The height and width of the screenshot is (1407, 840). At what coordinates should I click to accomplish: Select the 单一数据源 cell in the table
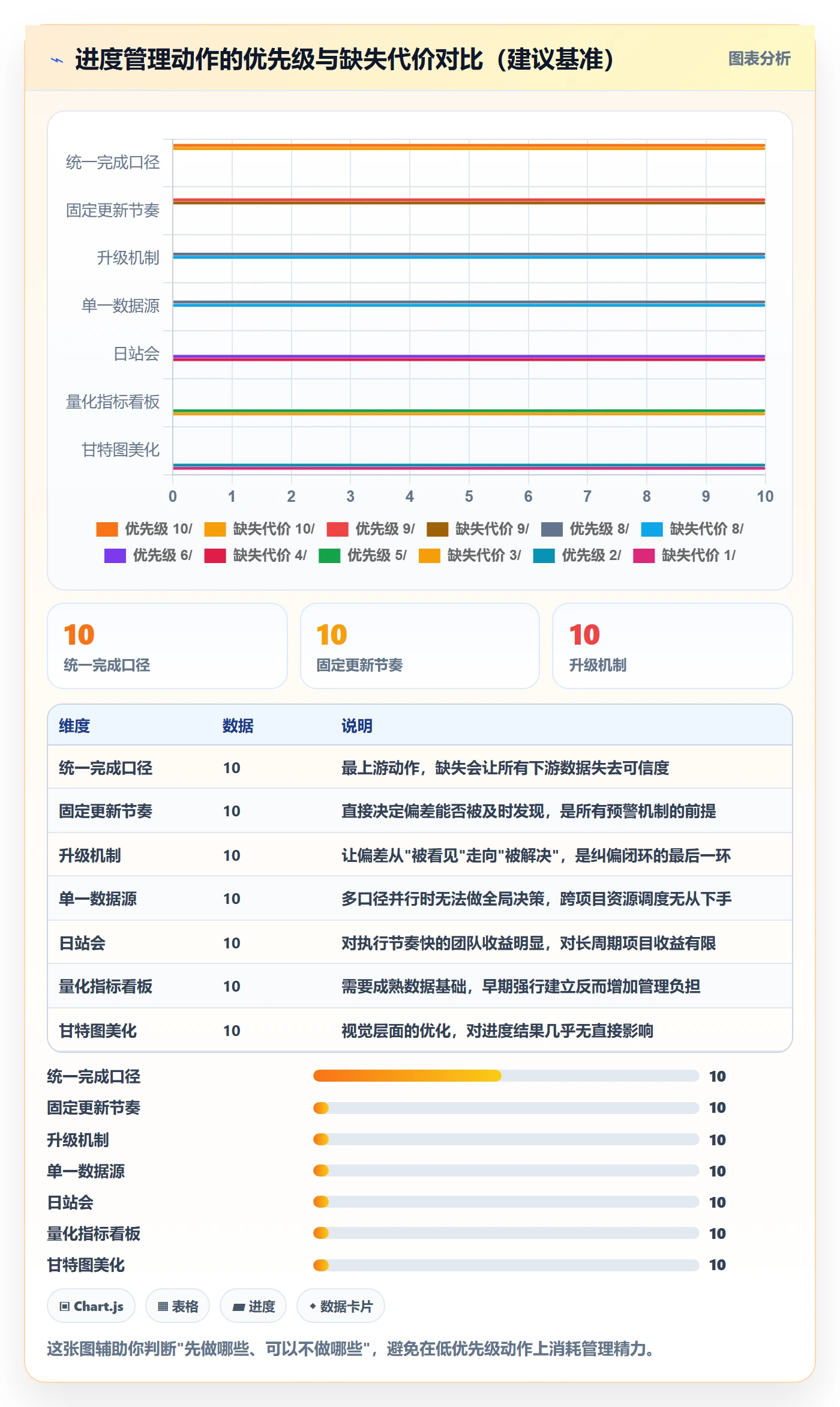[98, 899]
